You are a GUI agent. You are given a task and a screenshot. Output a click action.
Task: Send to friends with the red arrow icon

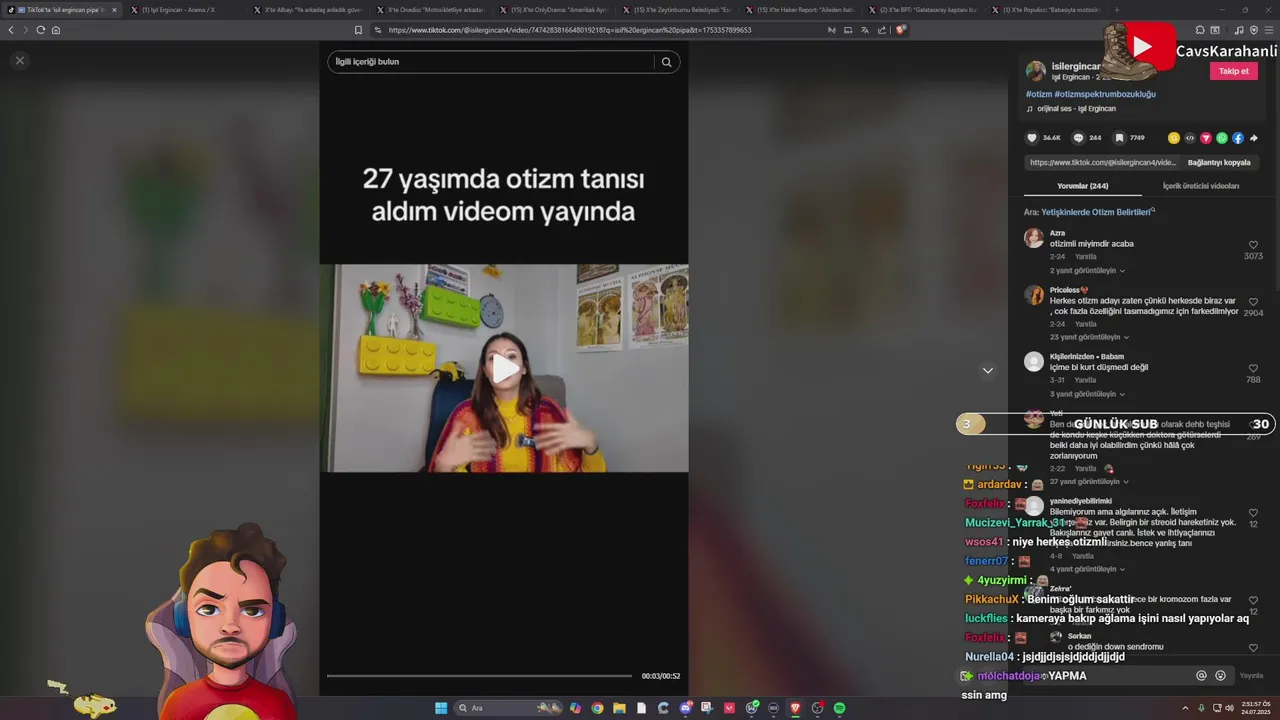click(1206, 138)
